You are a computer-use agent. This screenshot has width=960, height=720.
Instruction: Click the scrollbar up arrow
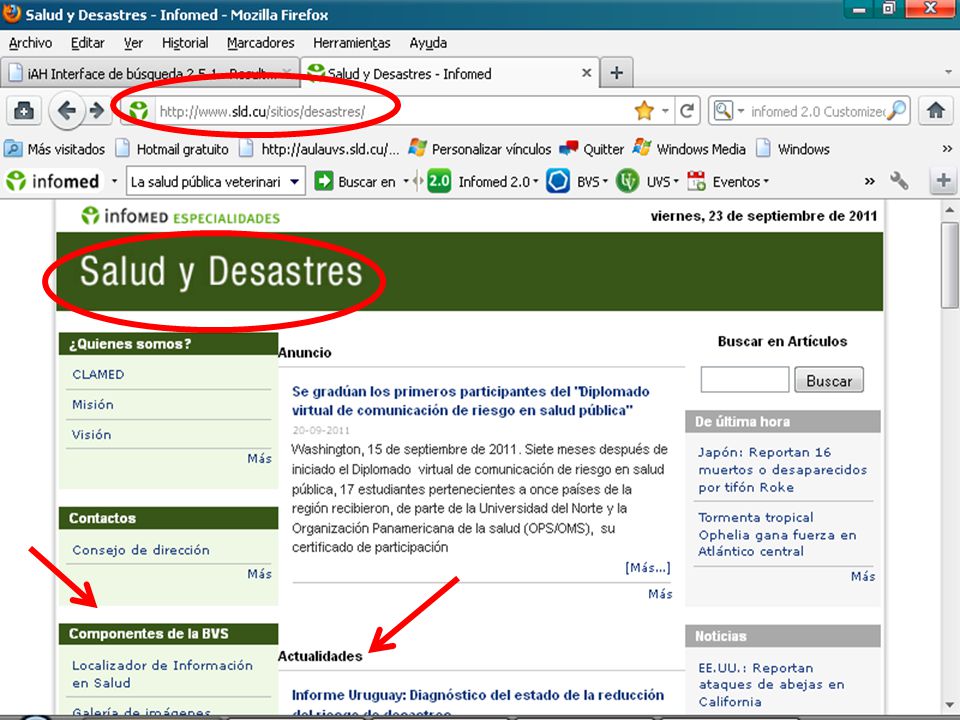pyautogui.click(x=950, y=209)
